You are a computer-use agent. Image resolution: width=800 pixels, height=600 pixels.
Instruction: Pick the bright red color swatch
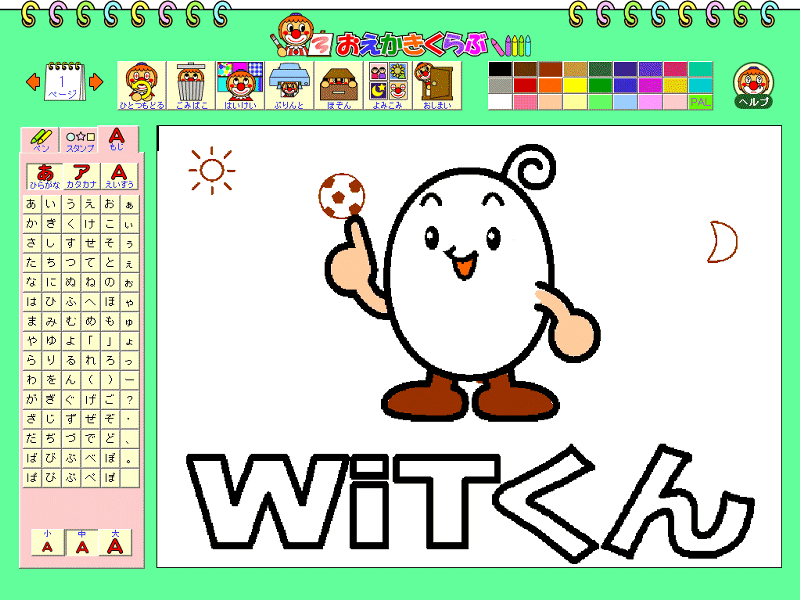(525, 85)
